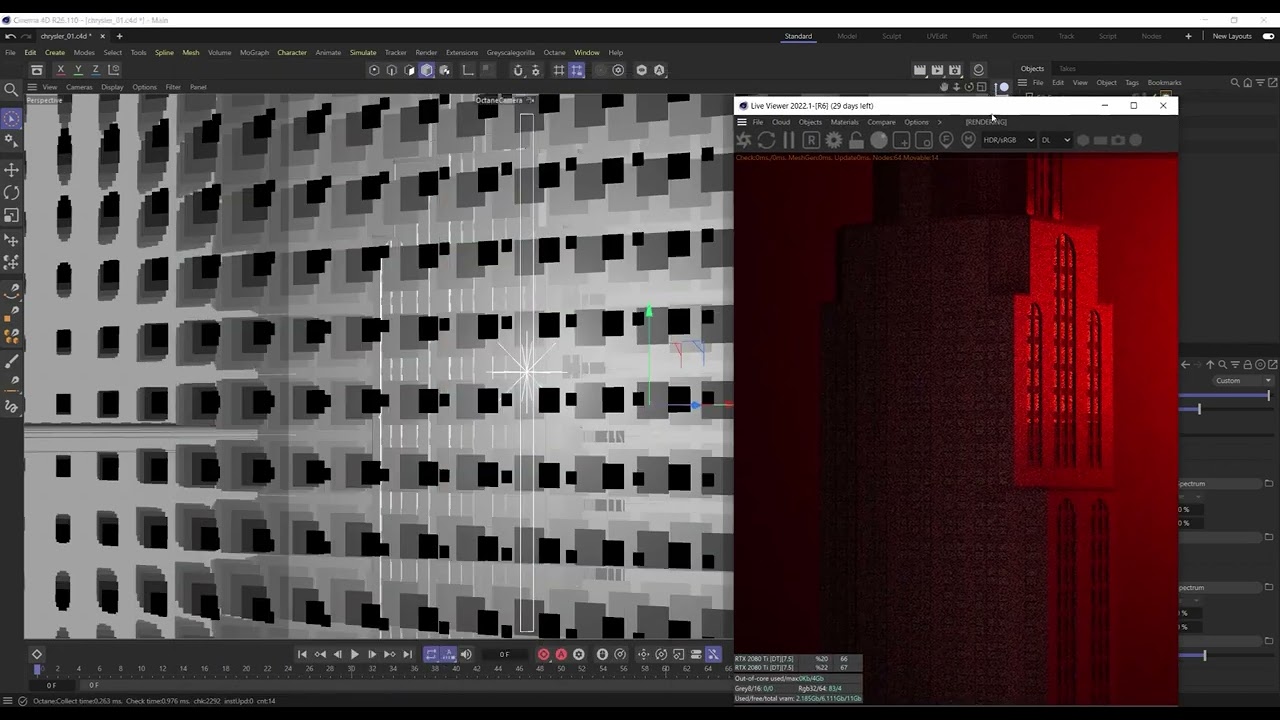1280x720 pixels.
Task: Restart render with the refresh icon
Action: click(x=766, y=140)
